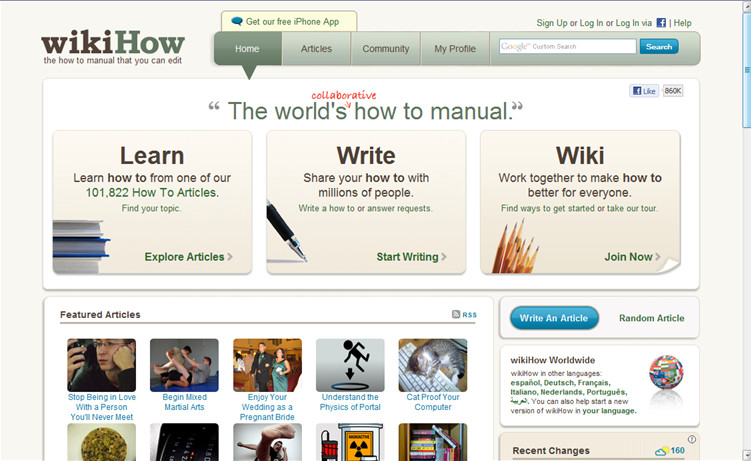Click the blue Search button

659,47
